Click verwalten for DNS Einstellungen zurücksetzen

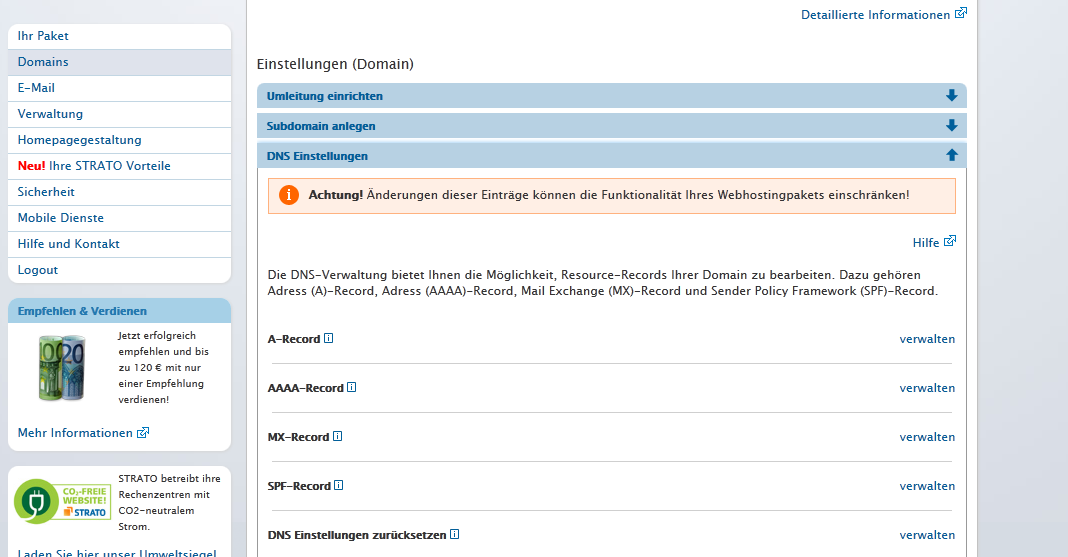click(x=927, y=535)
